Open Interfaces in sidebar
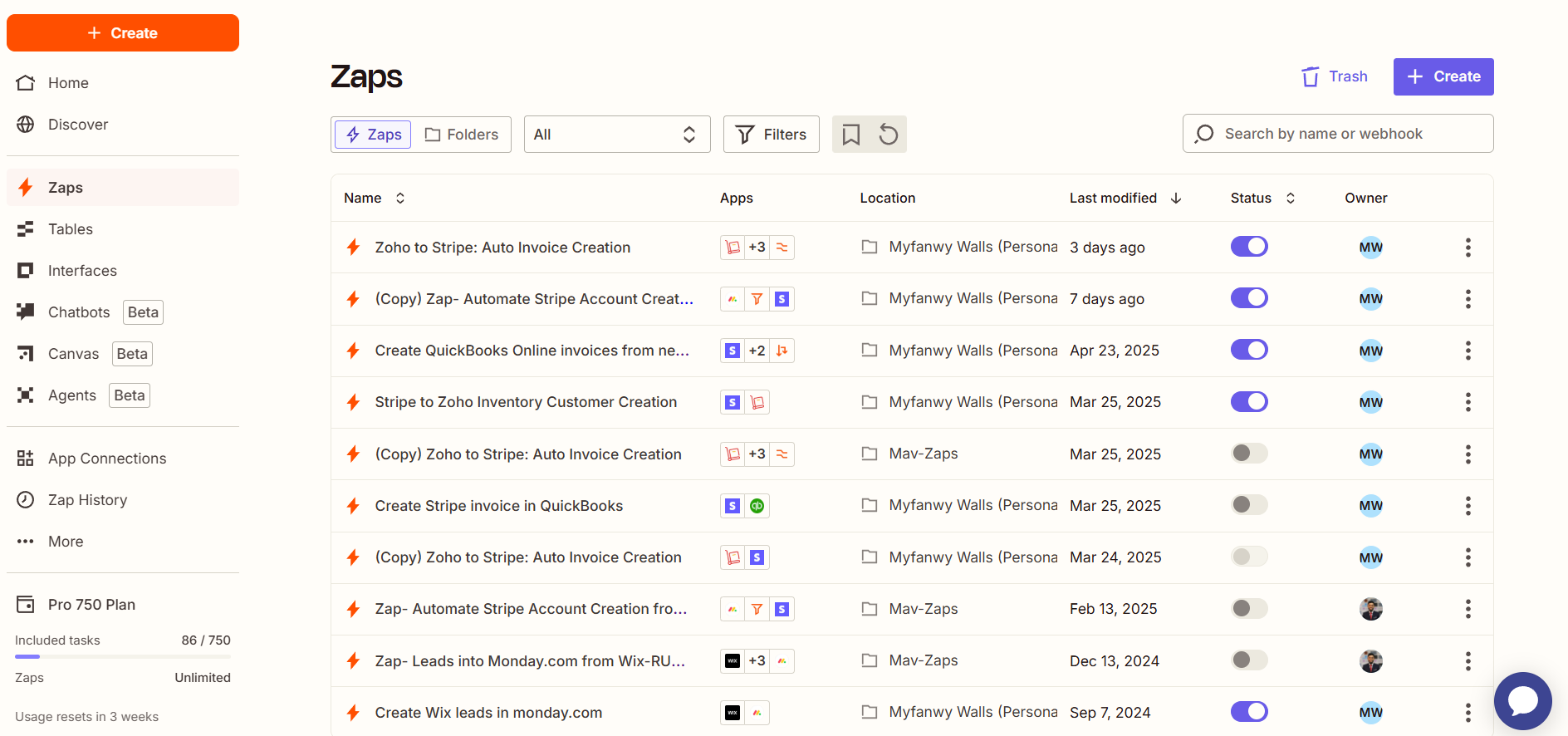The image size is (1568, 736). pos(123,271)
